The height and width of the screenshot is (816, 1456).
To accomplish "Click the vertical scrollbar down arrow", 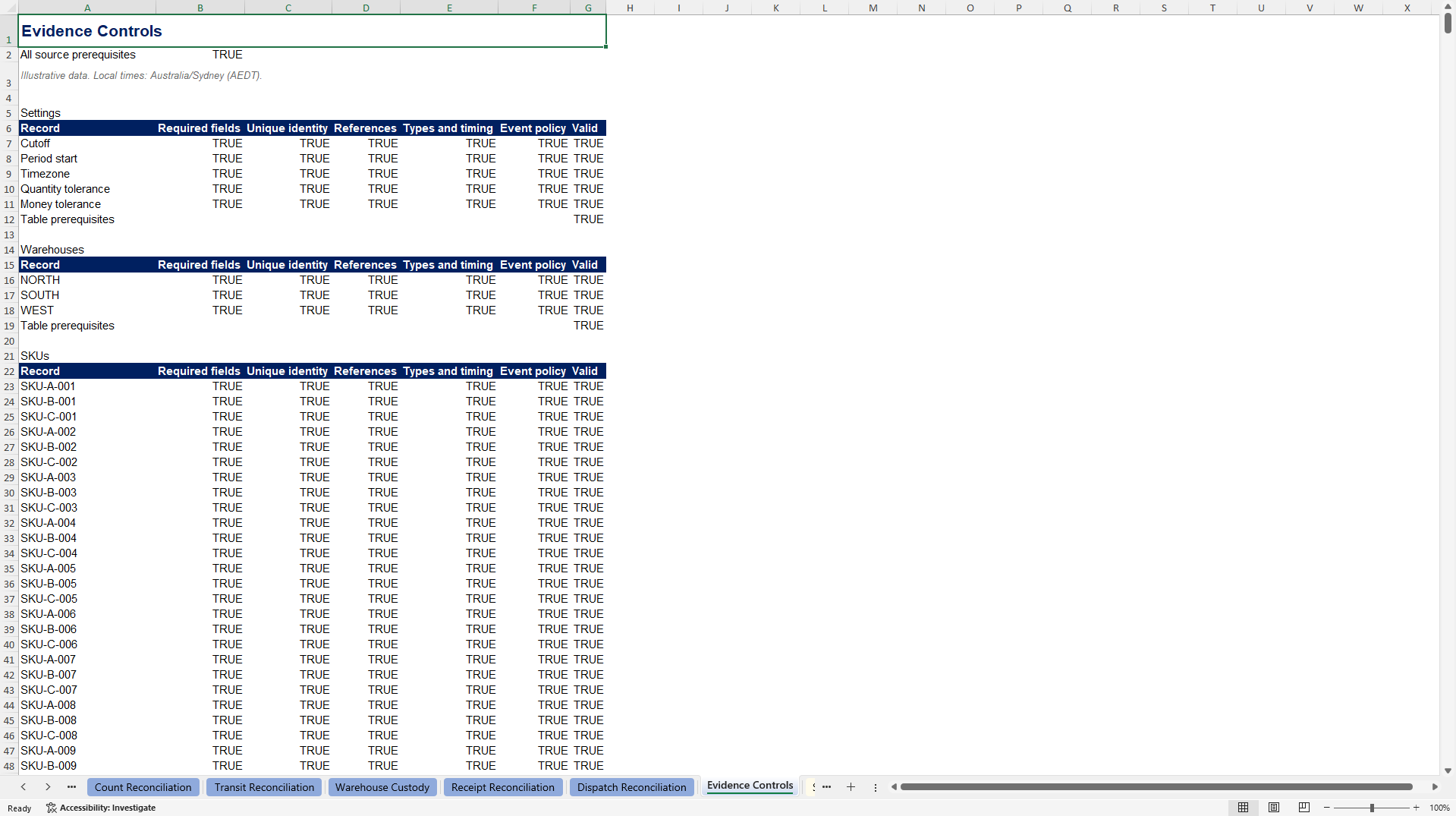I will point(1448,770).
